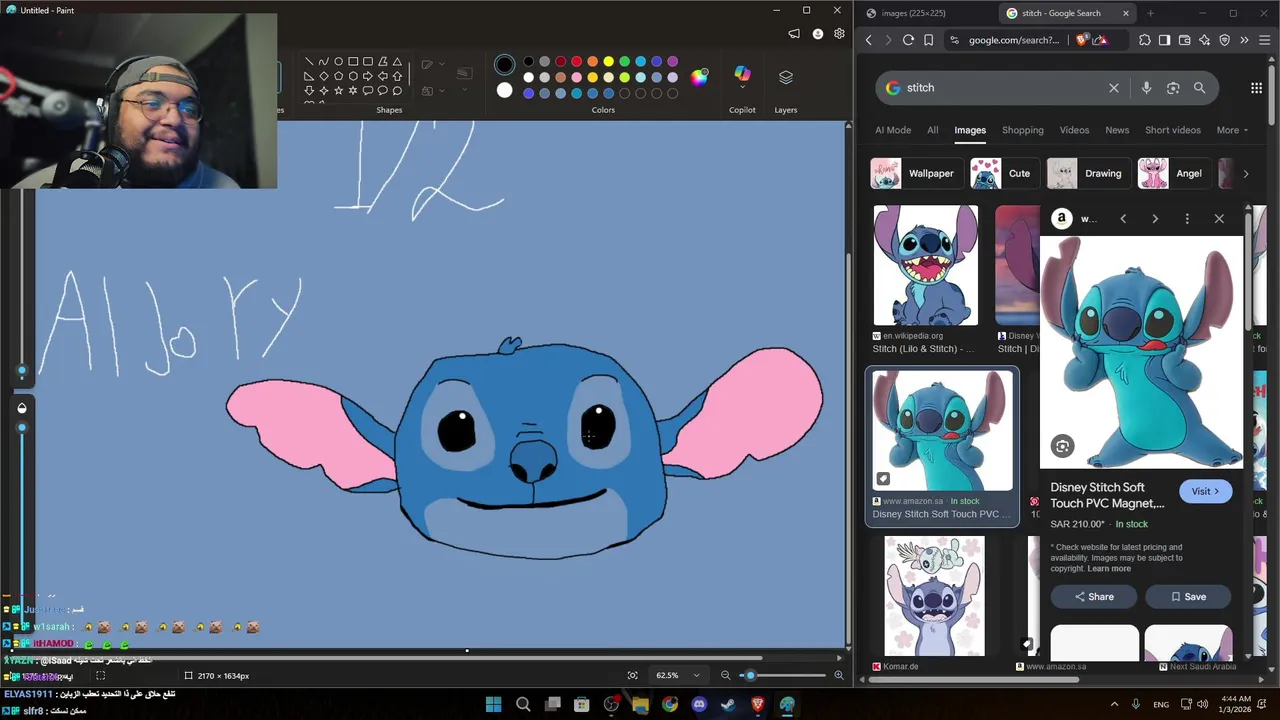Screen dimensions: 1280x720
Task: Fit canvas to window in Paint
Action: [x=632, y=676]
